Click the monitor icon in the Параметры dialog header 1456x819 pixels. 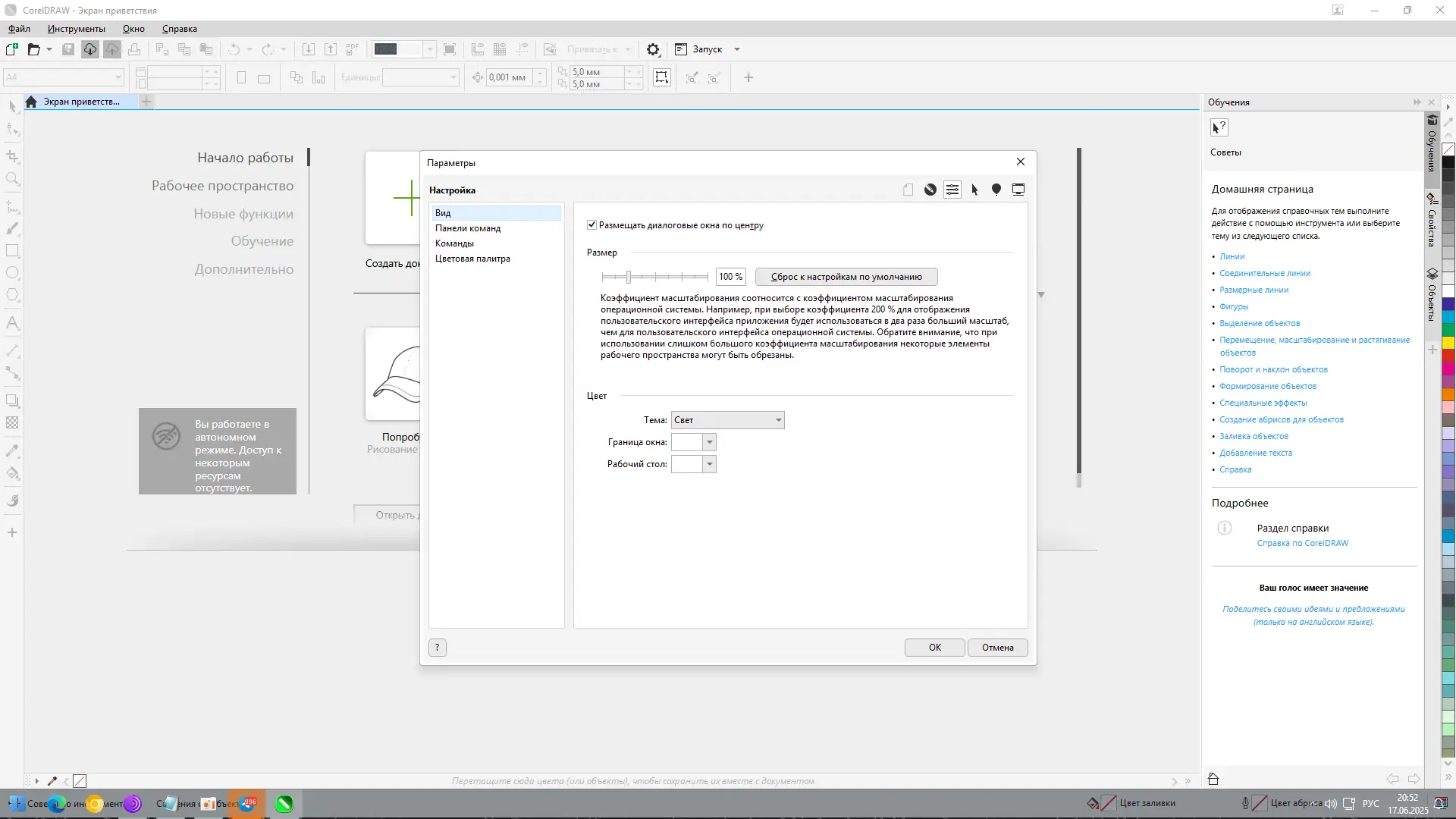1018,190
